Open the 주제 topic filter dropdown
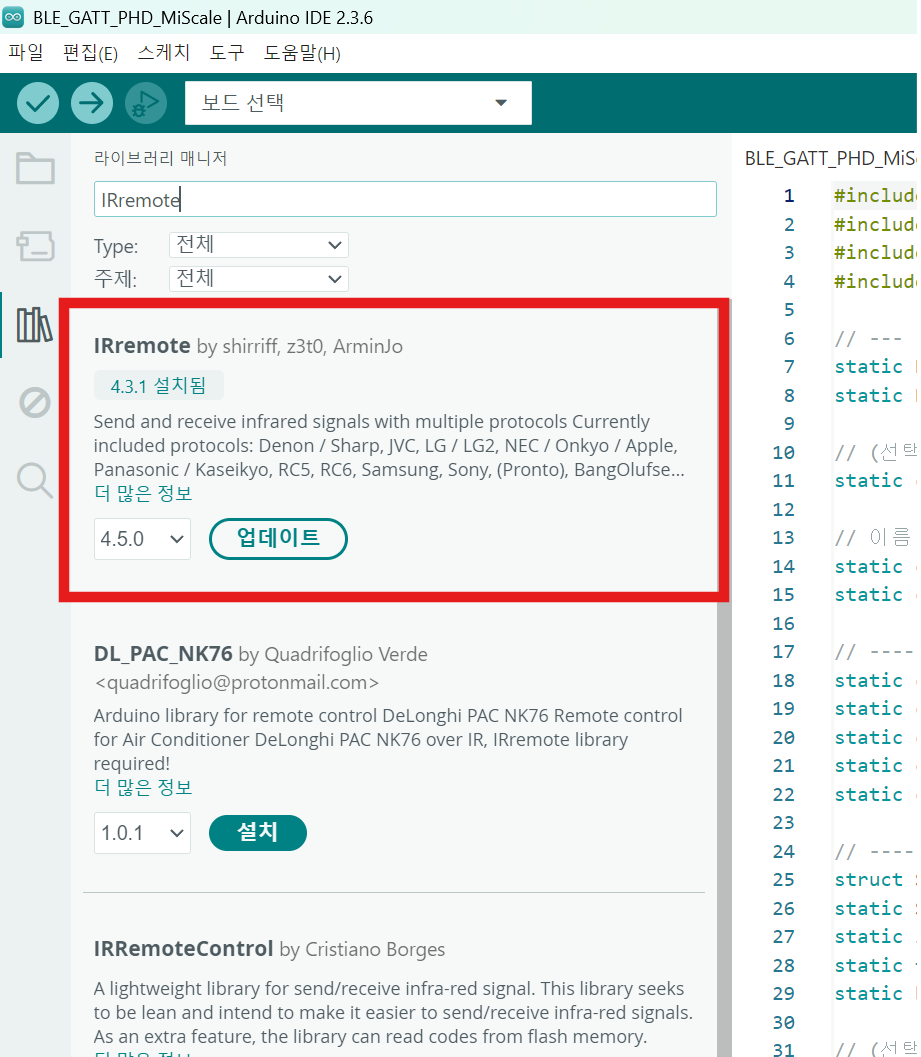Image resolution: width=921 pixels, height=1057 pixels. pos(259,279)
